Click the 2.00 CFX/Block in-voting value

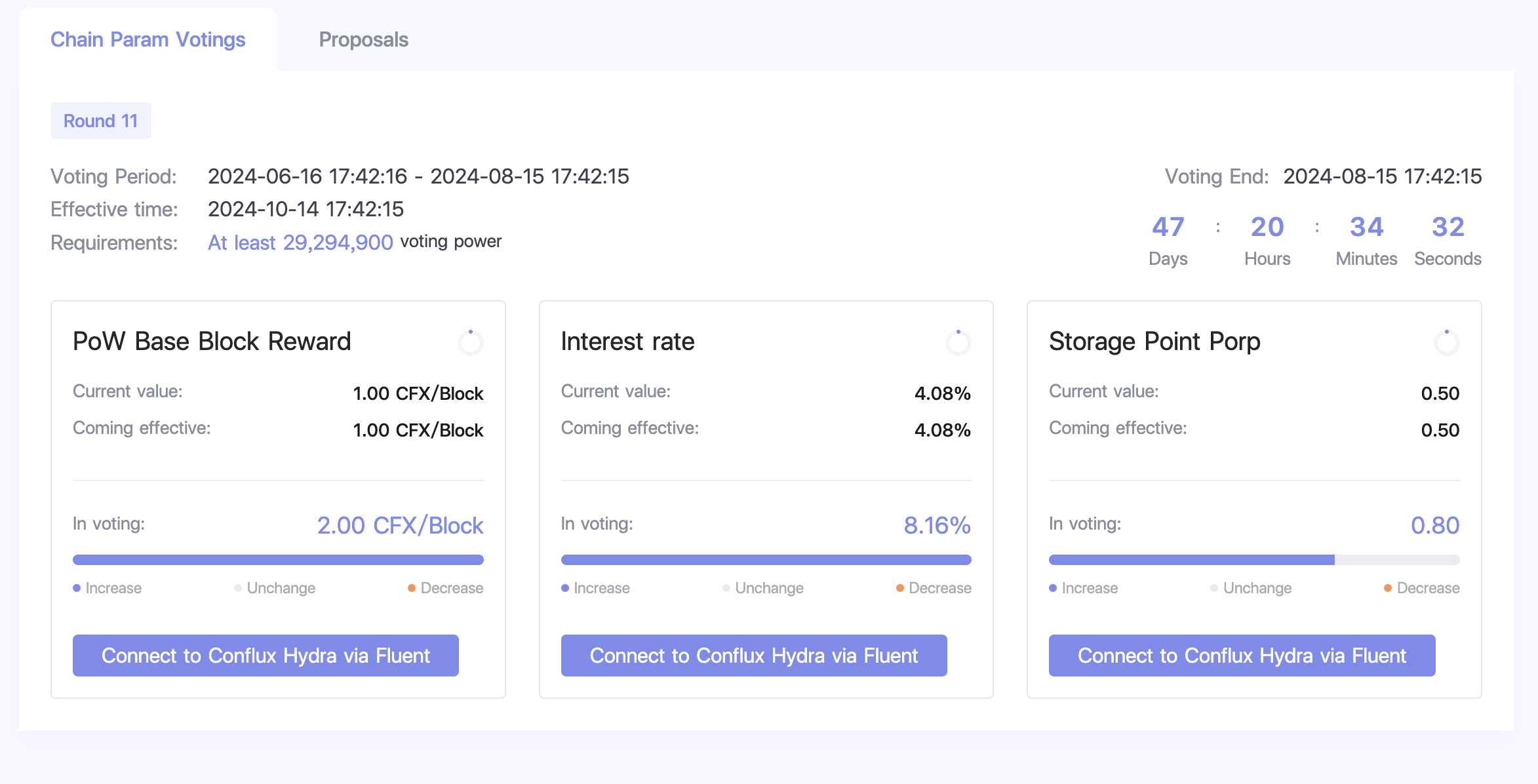400,525
